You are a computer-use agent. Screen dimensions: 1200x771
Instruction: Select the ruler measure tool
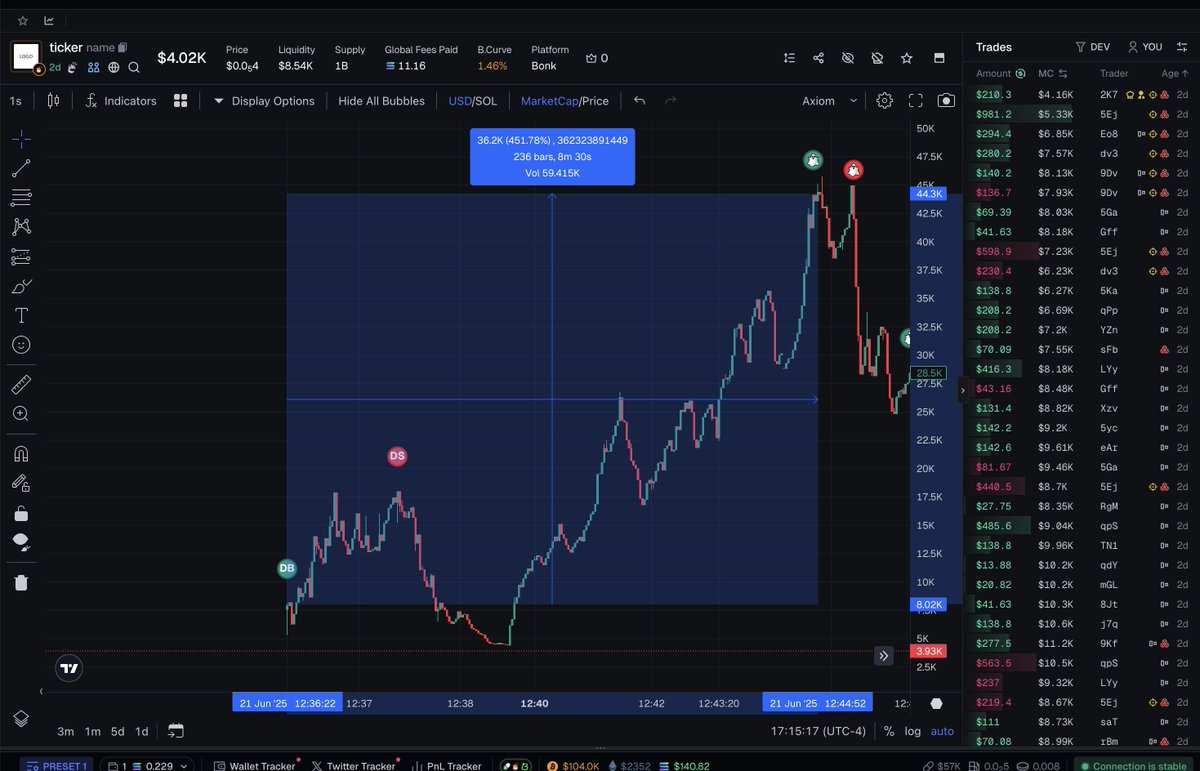coord(21,384)
